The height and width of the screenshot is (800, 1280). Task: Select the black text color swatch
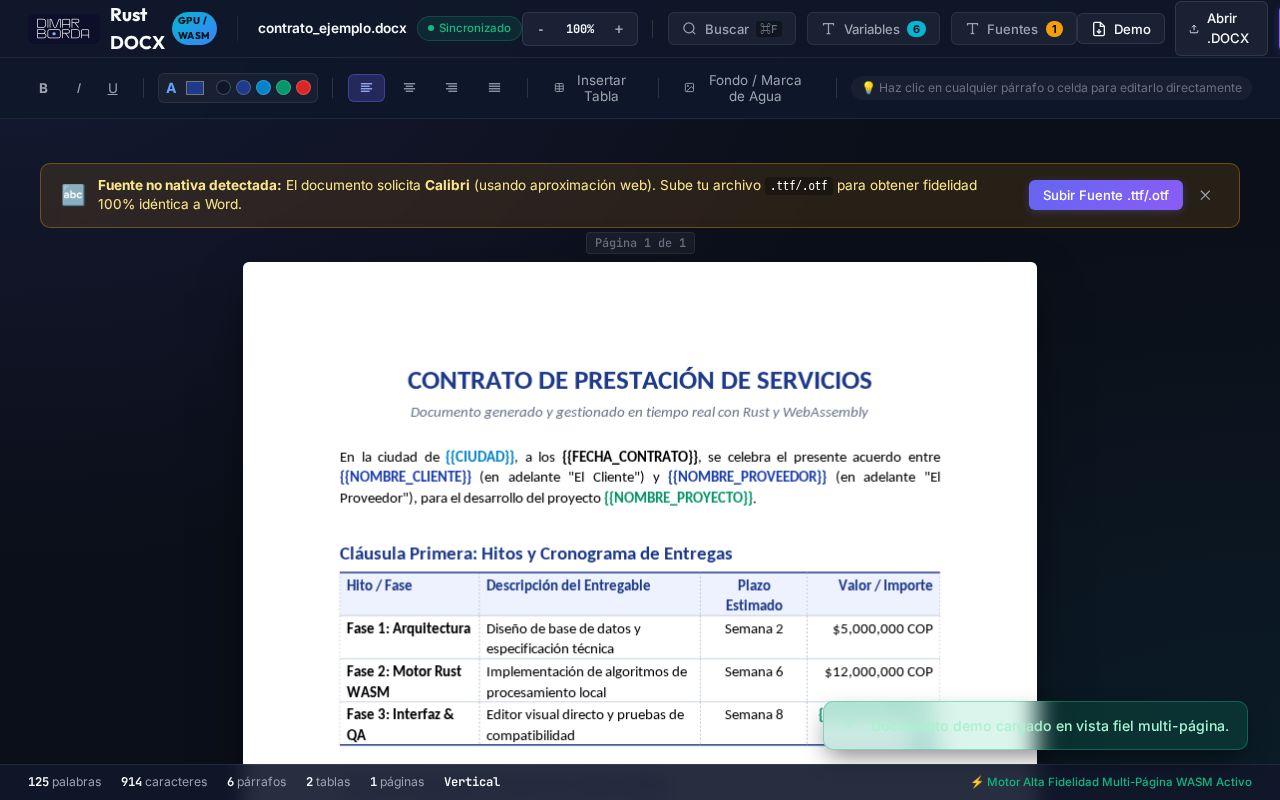[223, 88]
